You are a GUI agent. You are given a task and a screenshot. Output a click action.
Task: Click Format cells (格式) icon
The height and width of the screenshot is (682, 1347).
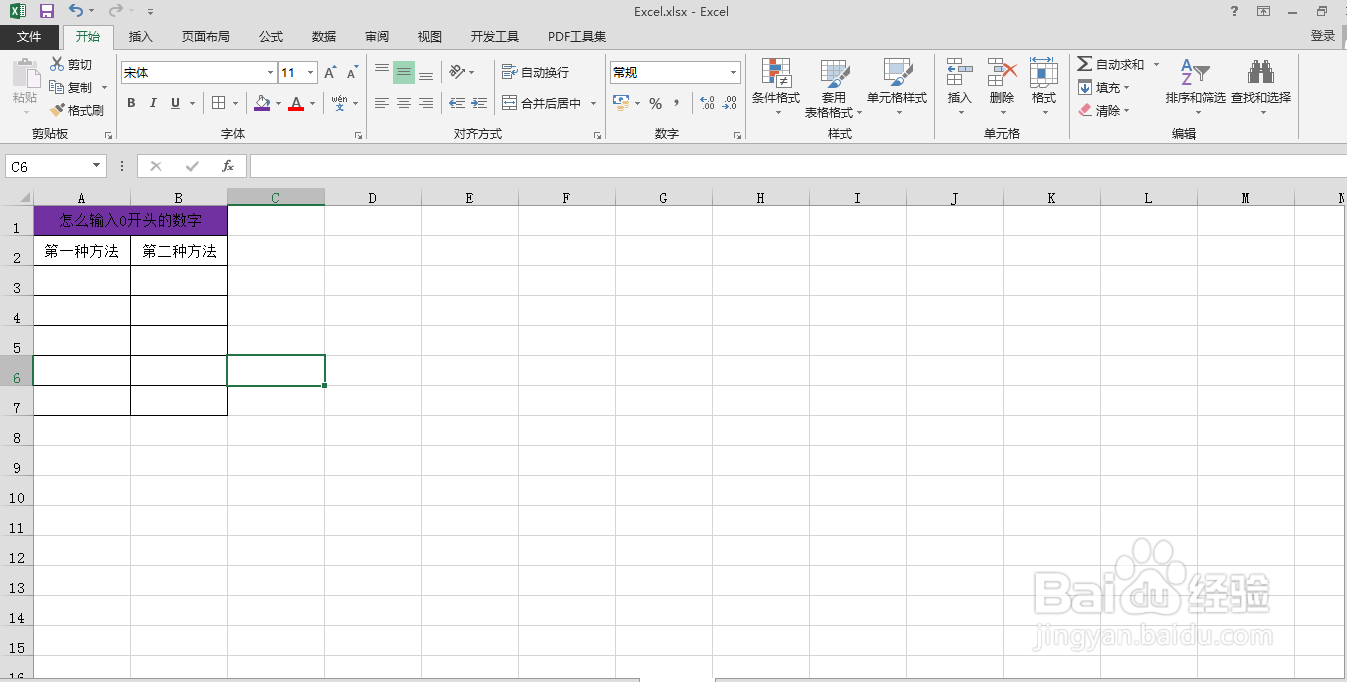[1044, 73]
